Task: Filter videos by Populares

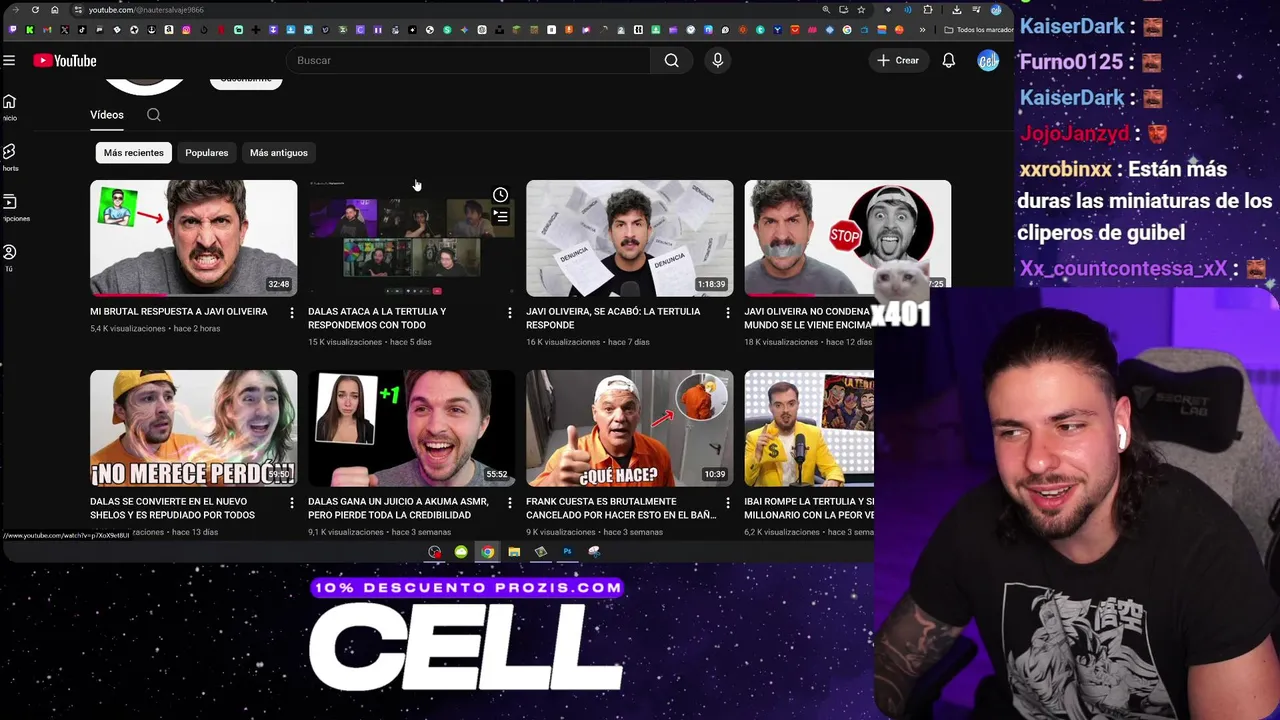Action: [207, 153]
